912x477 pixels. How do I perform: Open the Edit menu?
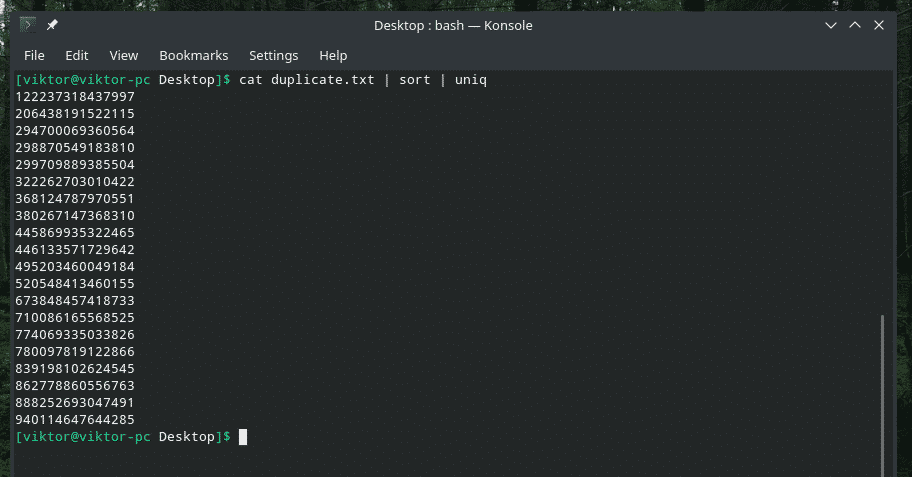(x=77, y=55)
